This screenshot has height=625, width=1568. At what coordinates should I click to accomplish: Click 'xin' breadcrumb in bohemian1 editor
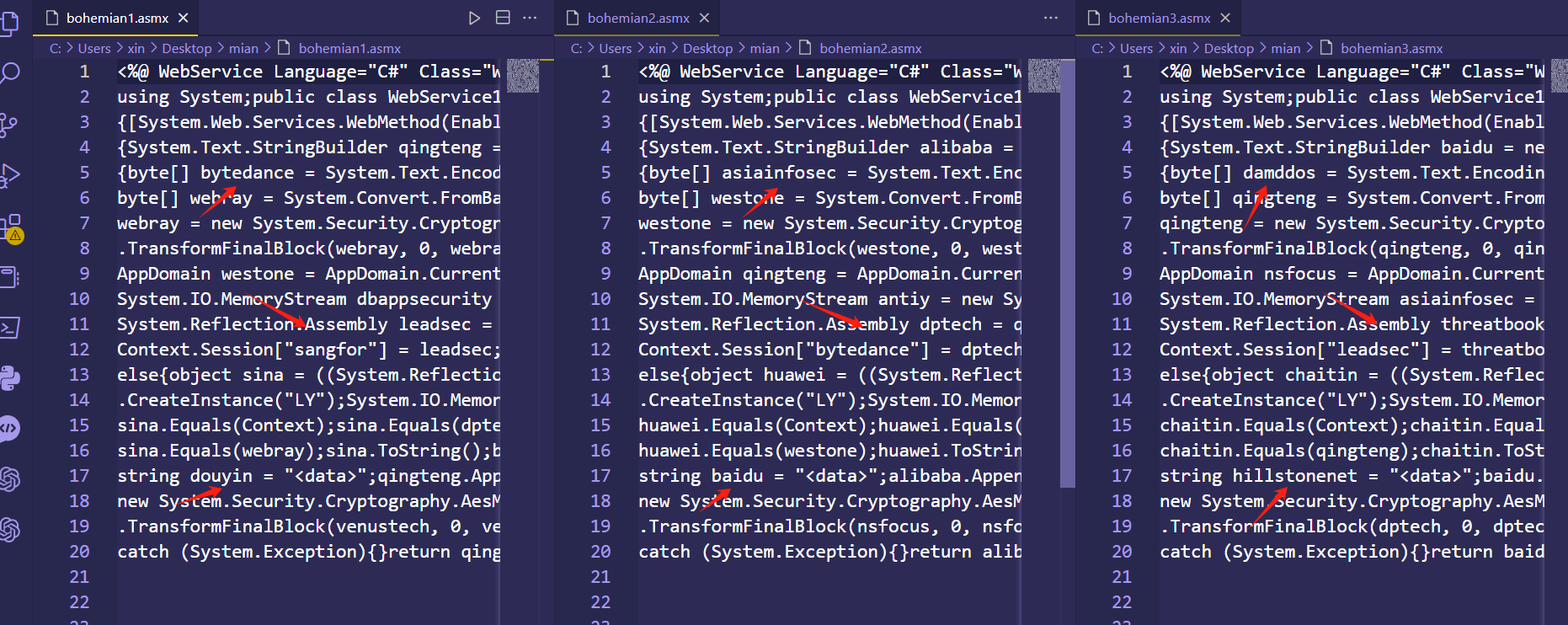point(136,49)
